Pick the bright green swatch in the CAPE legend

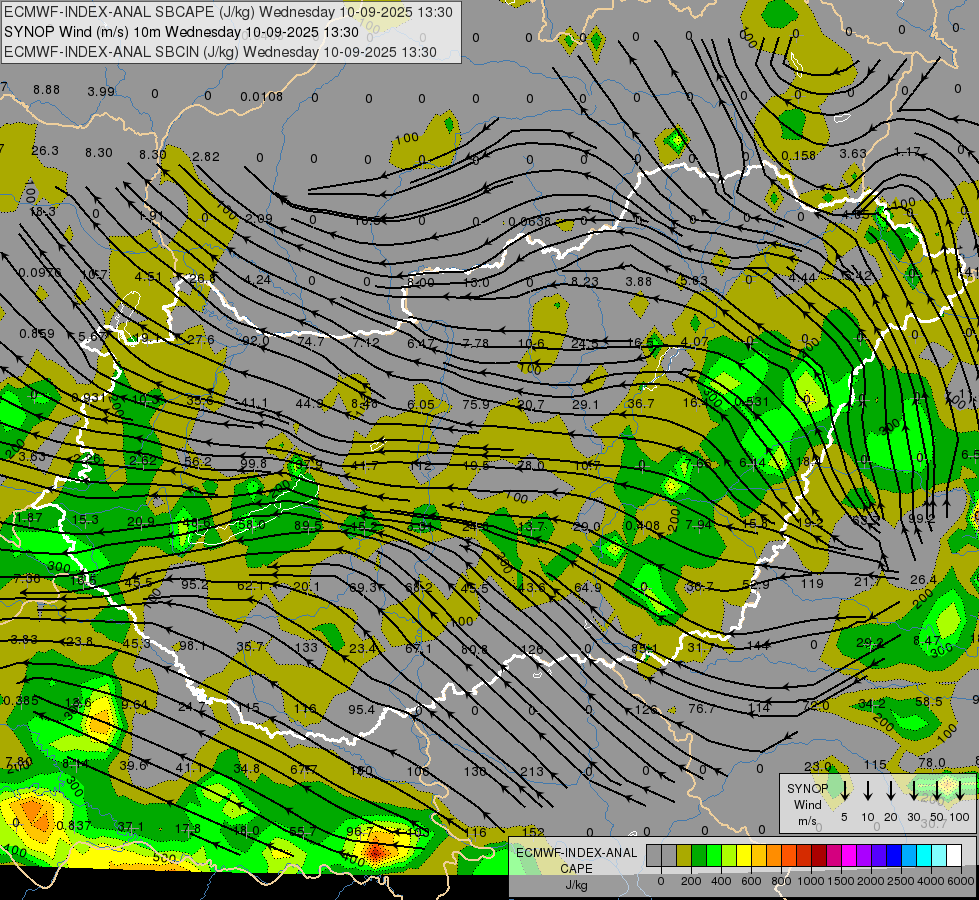(x=714, y=856)
